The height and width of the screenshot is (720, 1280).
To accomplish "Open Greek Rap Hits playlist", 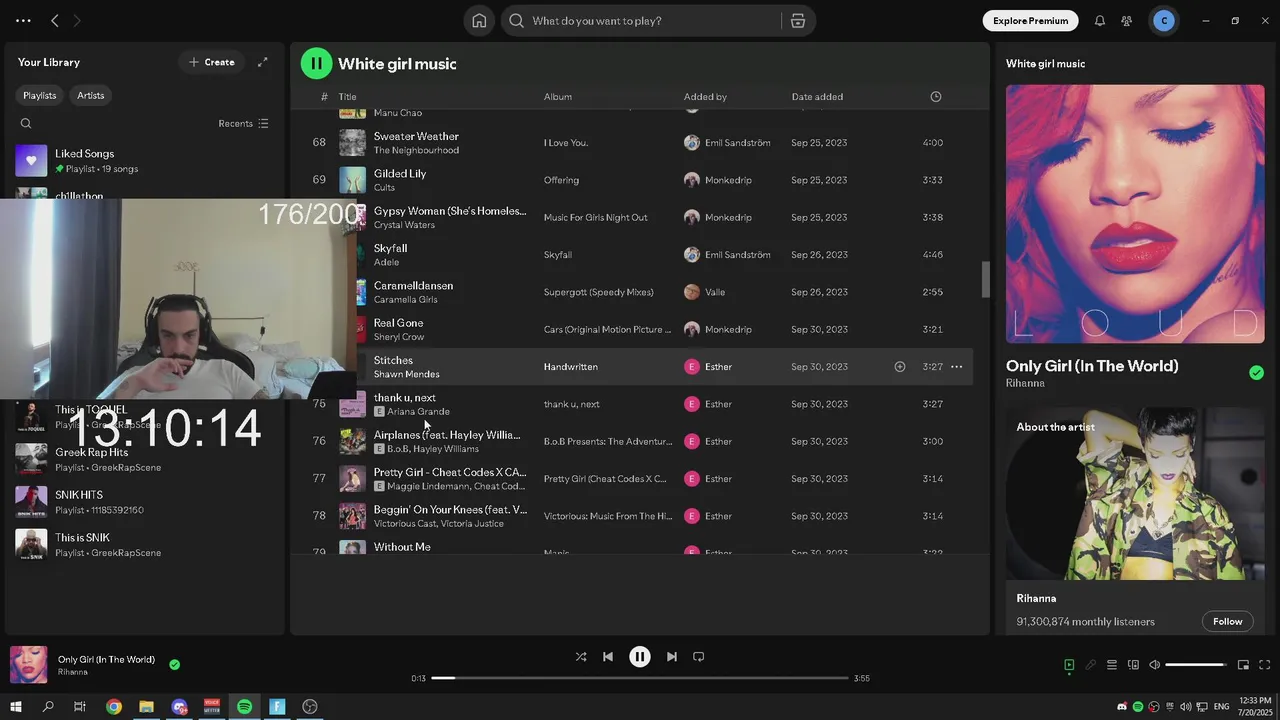I will point(145,459).
